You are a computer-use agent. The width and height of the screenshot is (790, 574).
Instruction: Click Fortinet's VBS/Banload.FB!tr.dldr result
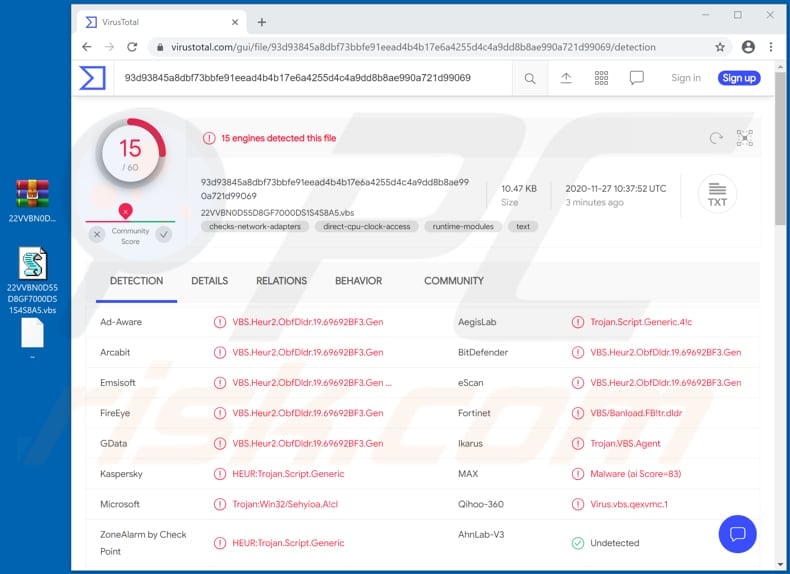pos(636,413)
